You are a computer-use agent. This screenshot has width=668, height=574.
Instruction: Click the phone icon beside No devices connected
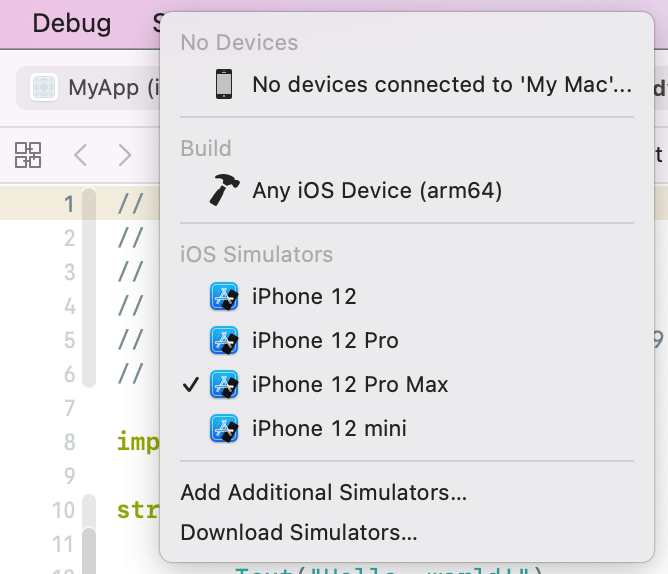224,85
